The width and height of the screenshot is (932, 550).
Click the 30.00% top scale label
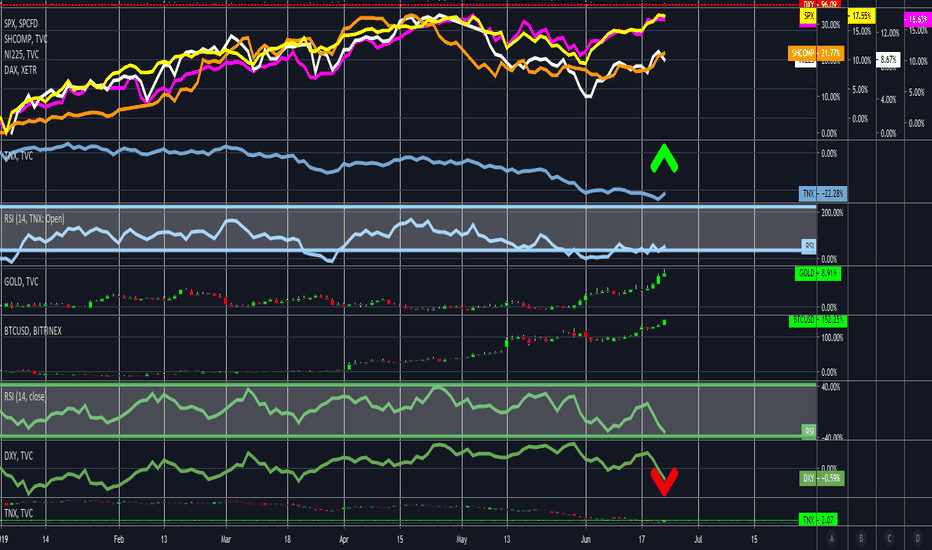(x=830, y=25)
